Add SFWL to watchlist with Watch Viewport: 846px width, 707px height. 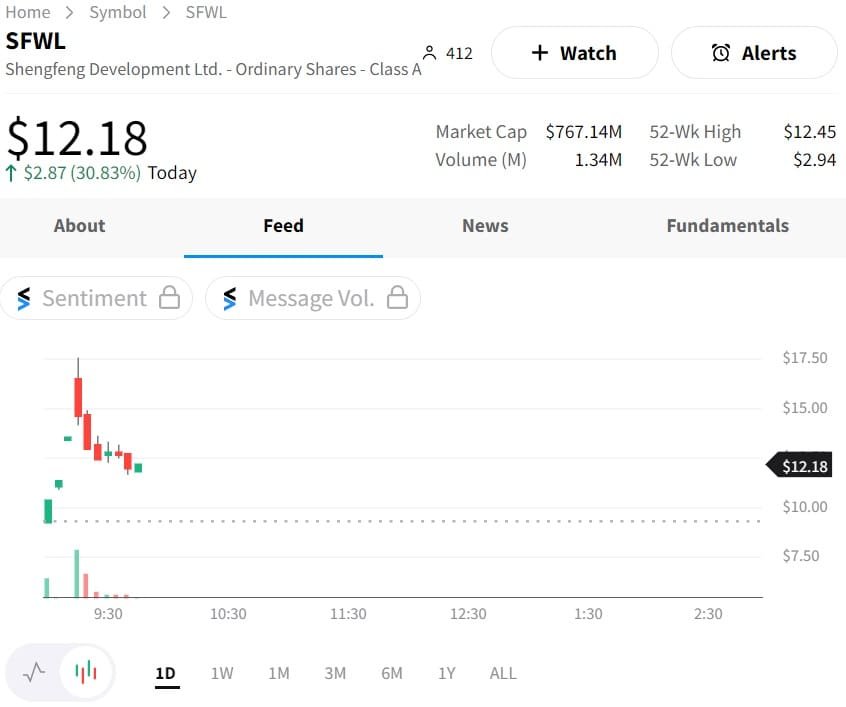coord(574,53)
